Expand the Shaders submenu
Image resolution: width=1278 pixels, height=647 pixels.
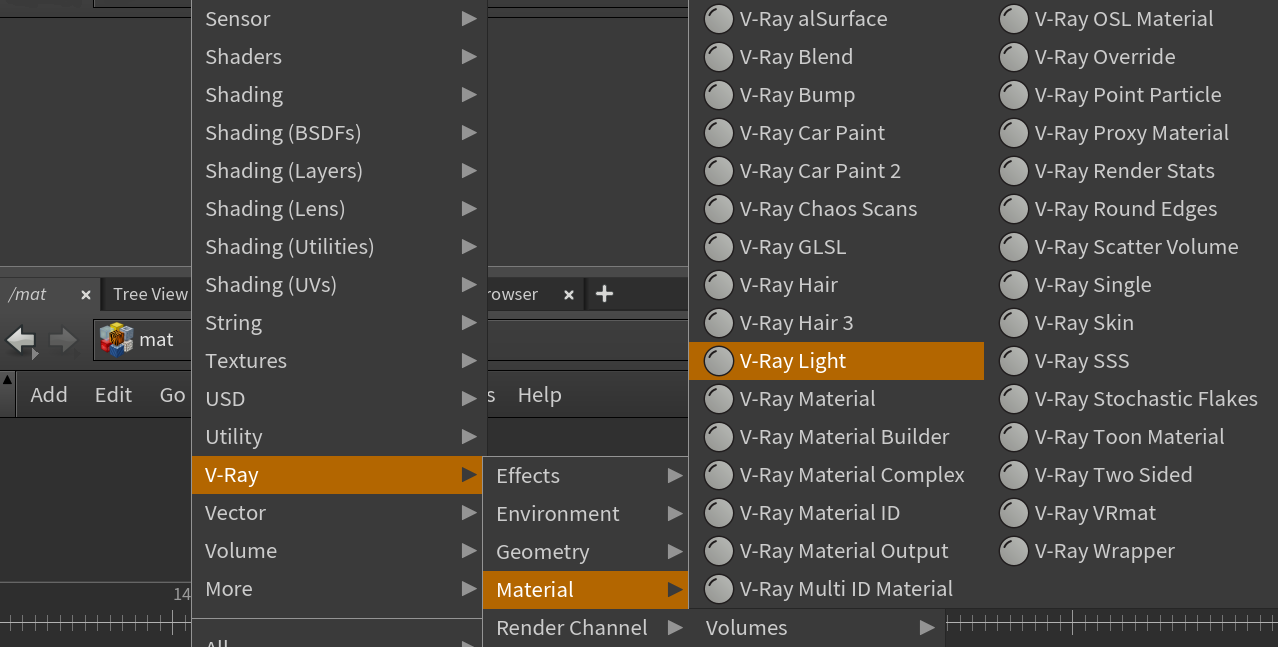point(339,57)
